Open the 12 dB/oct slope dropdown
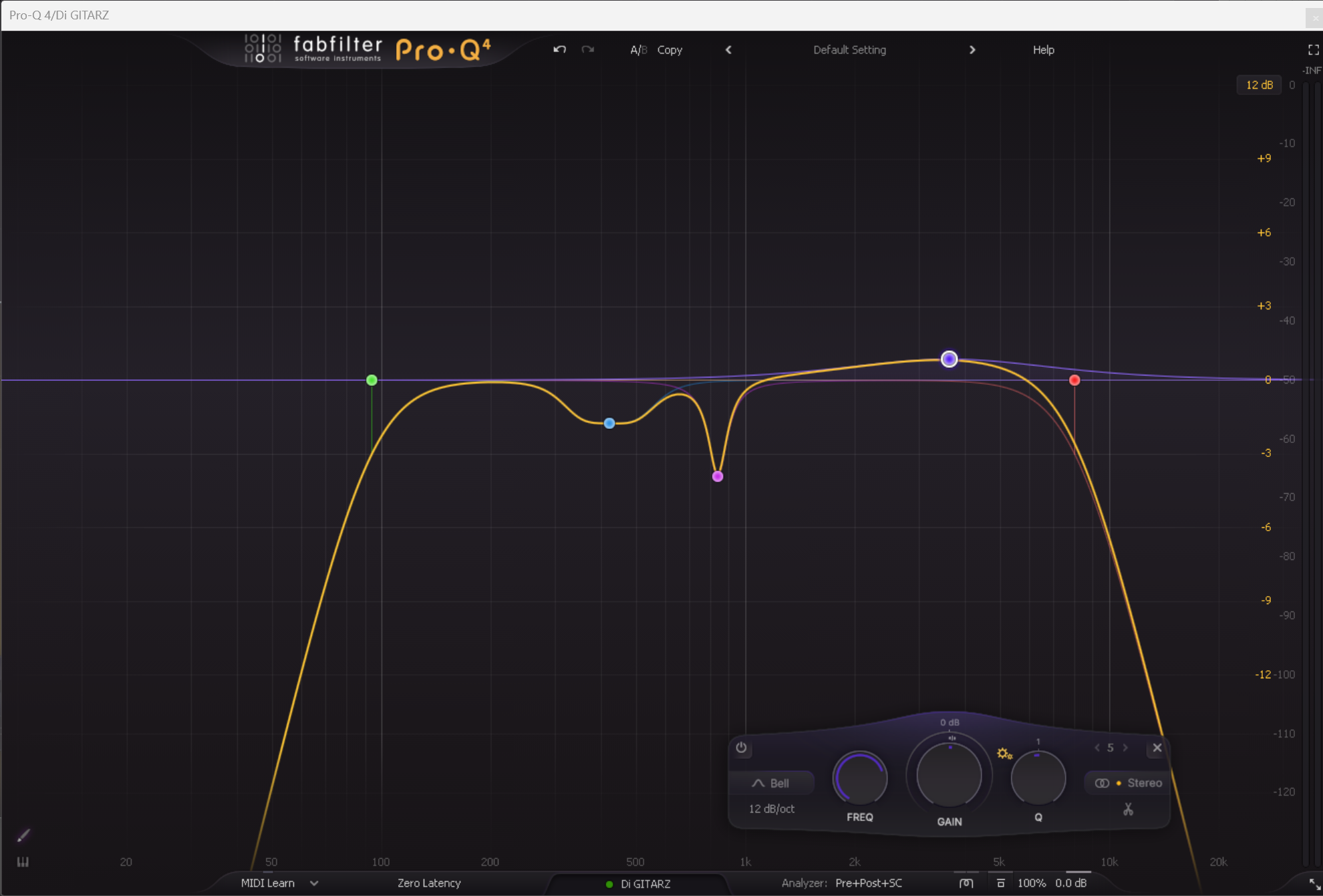Screen dimensions: 1323x896 pyautogui.click(x=771, y=809)
